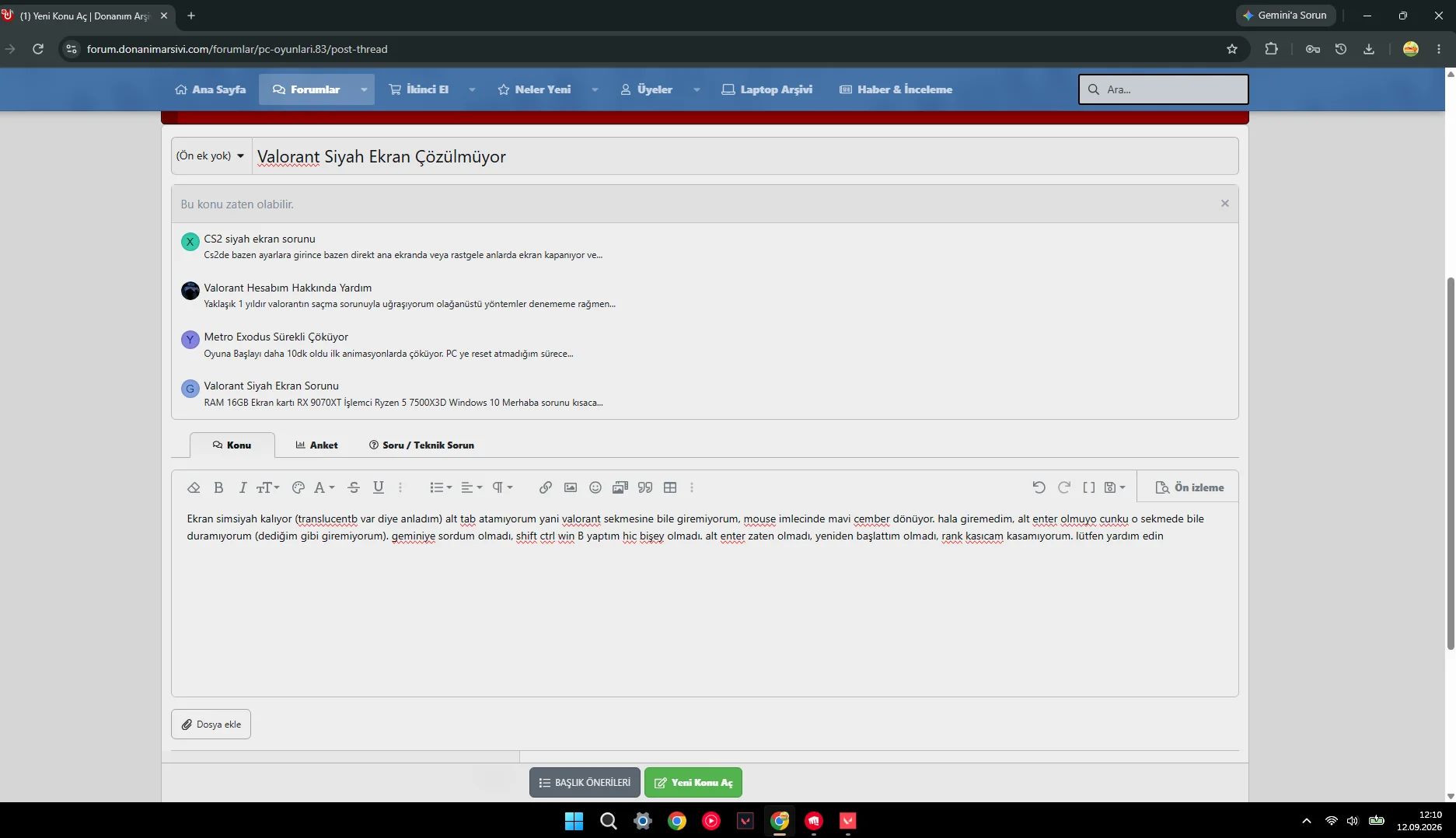Open the paragraph format dropdown
Viewport: 1456px width, 838px height.
pyautogui.click(x=503, y=487)
